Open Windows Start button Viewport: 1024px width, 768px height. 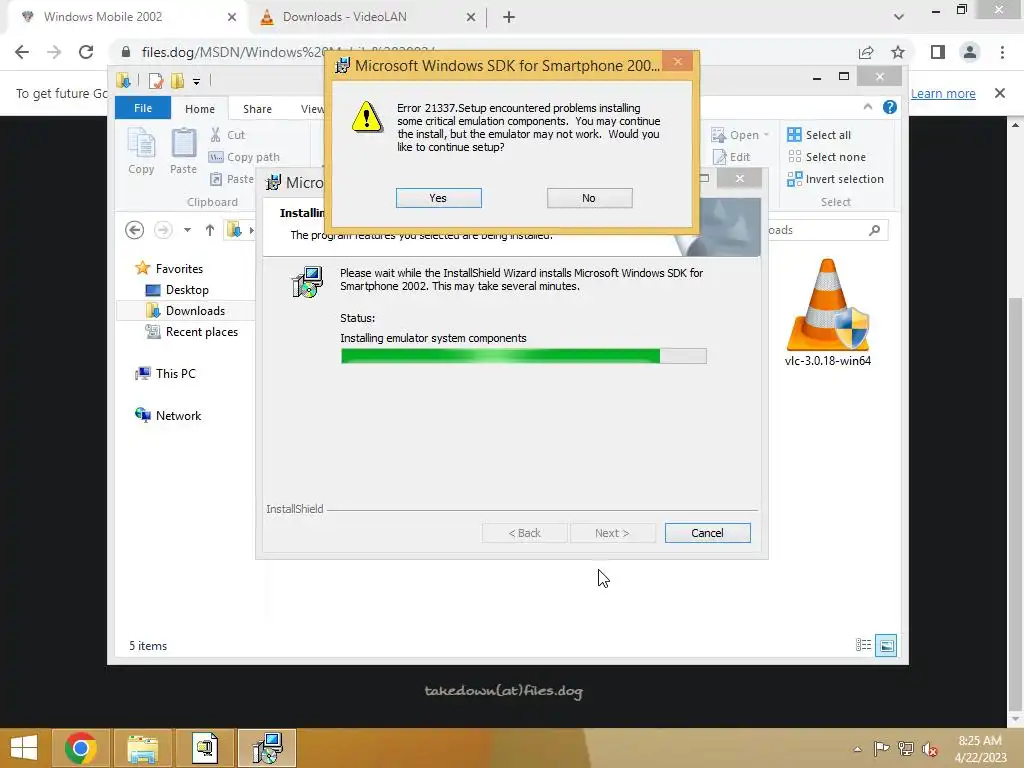point(24,748)
